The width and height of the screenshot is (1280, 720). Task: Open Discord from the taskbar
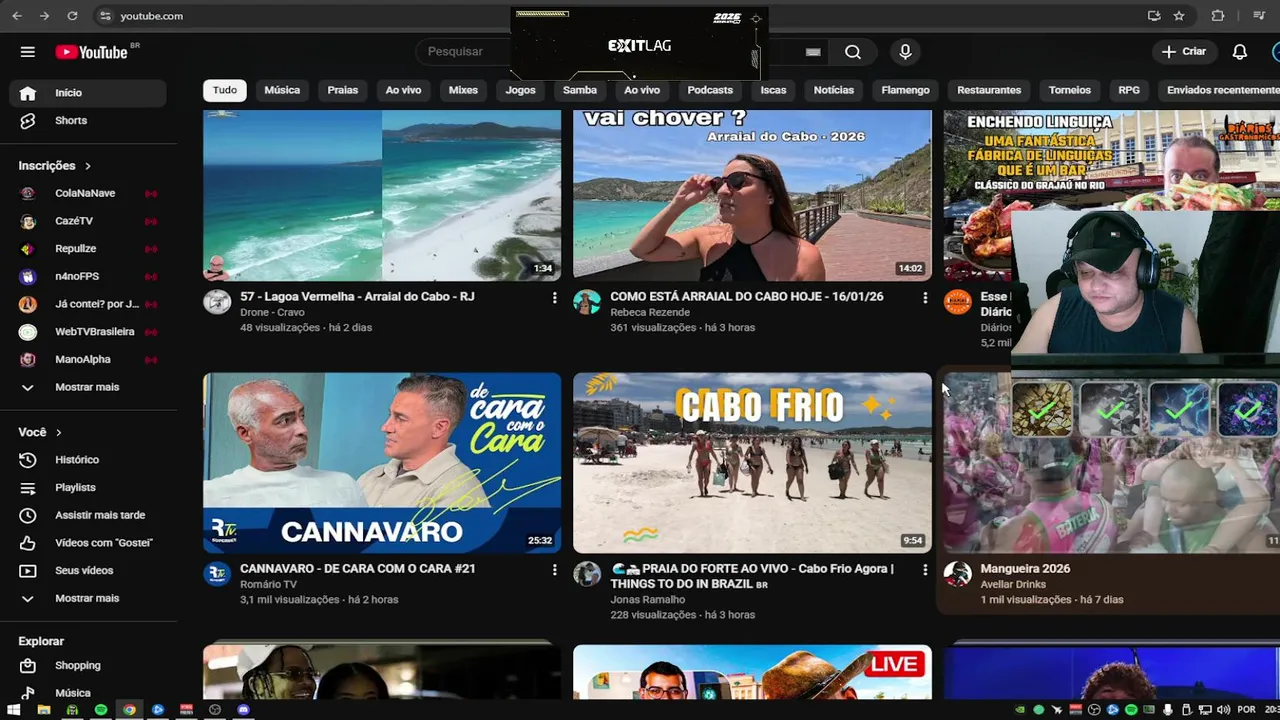click(x=243, y=710)
